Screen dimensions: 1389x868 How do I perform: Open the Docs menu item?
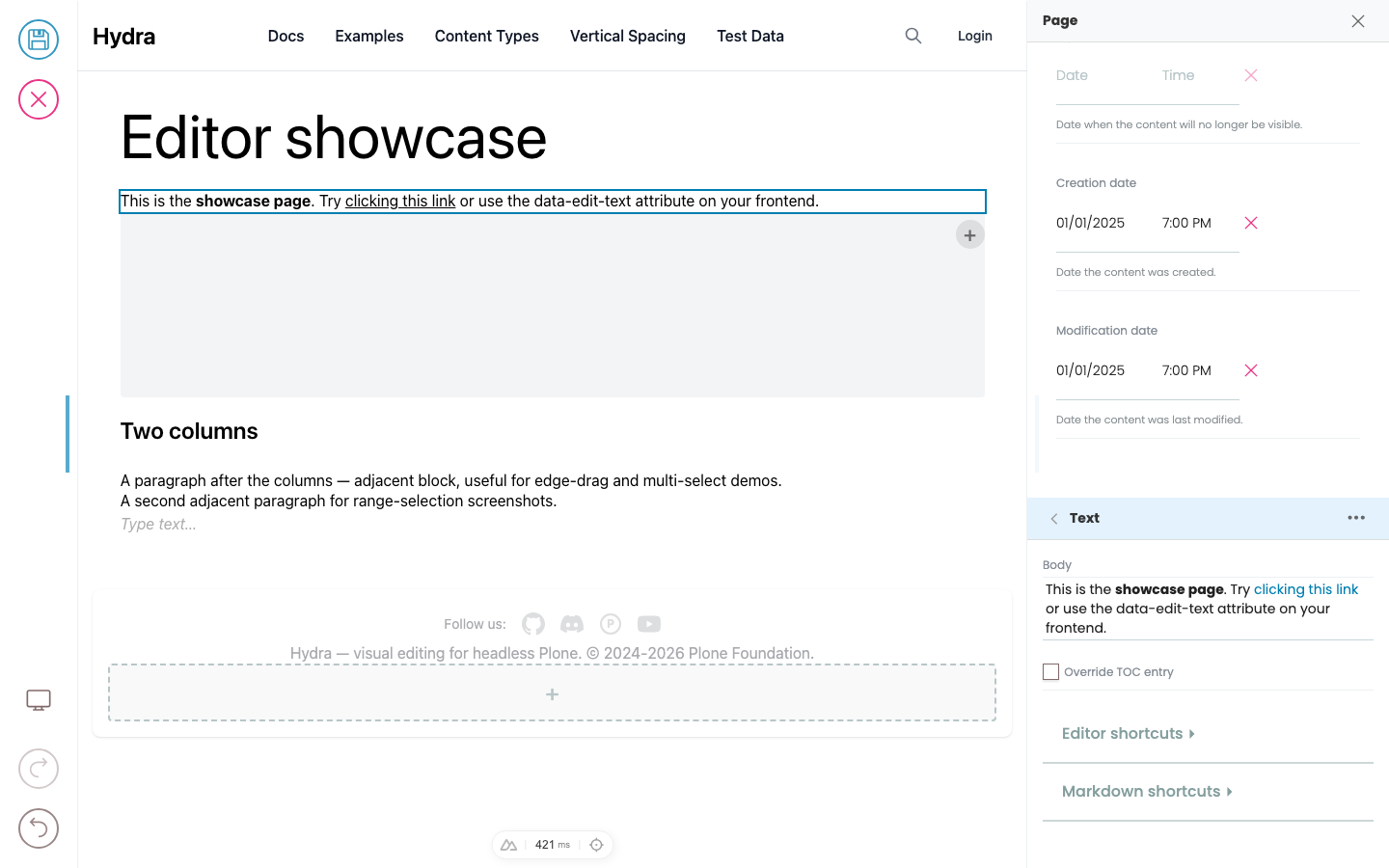(x=286, y=36)
